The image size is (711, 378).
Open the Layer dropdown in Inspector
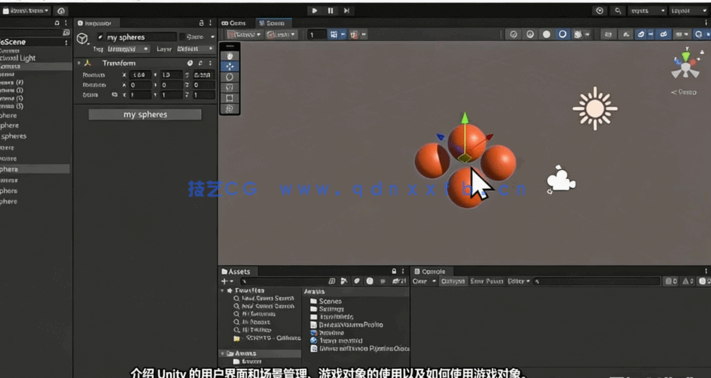195,49
